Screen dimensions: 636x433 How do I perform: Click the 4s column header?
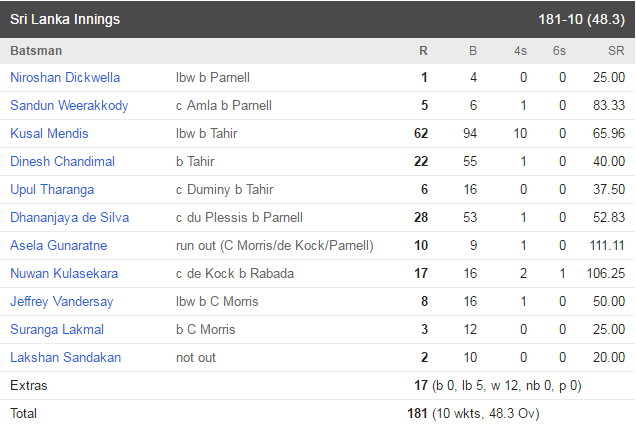[x=520, y=51]
